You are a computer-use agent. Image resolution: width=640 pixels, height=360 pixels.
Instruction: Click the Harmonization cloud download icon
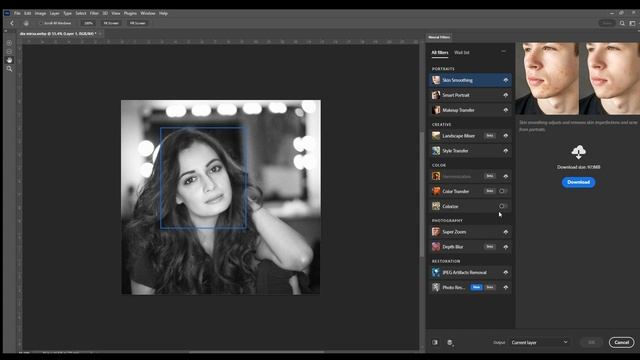pos(506,176)
